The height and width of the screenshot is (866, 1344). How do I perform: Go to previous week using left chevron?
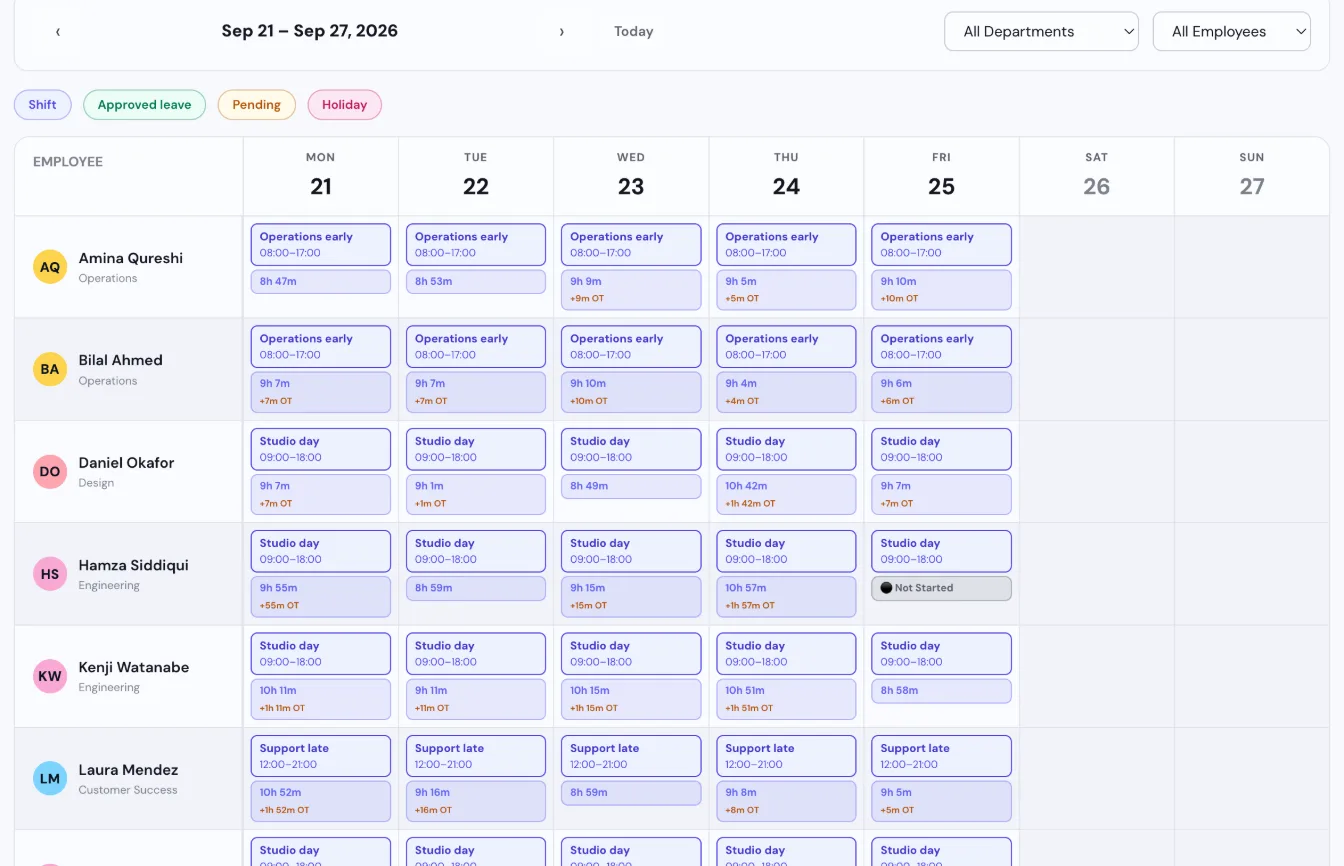(x=58, y=32)
